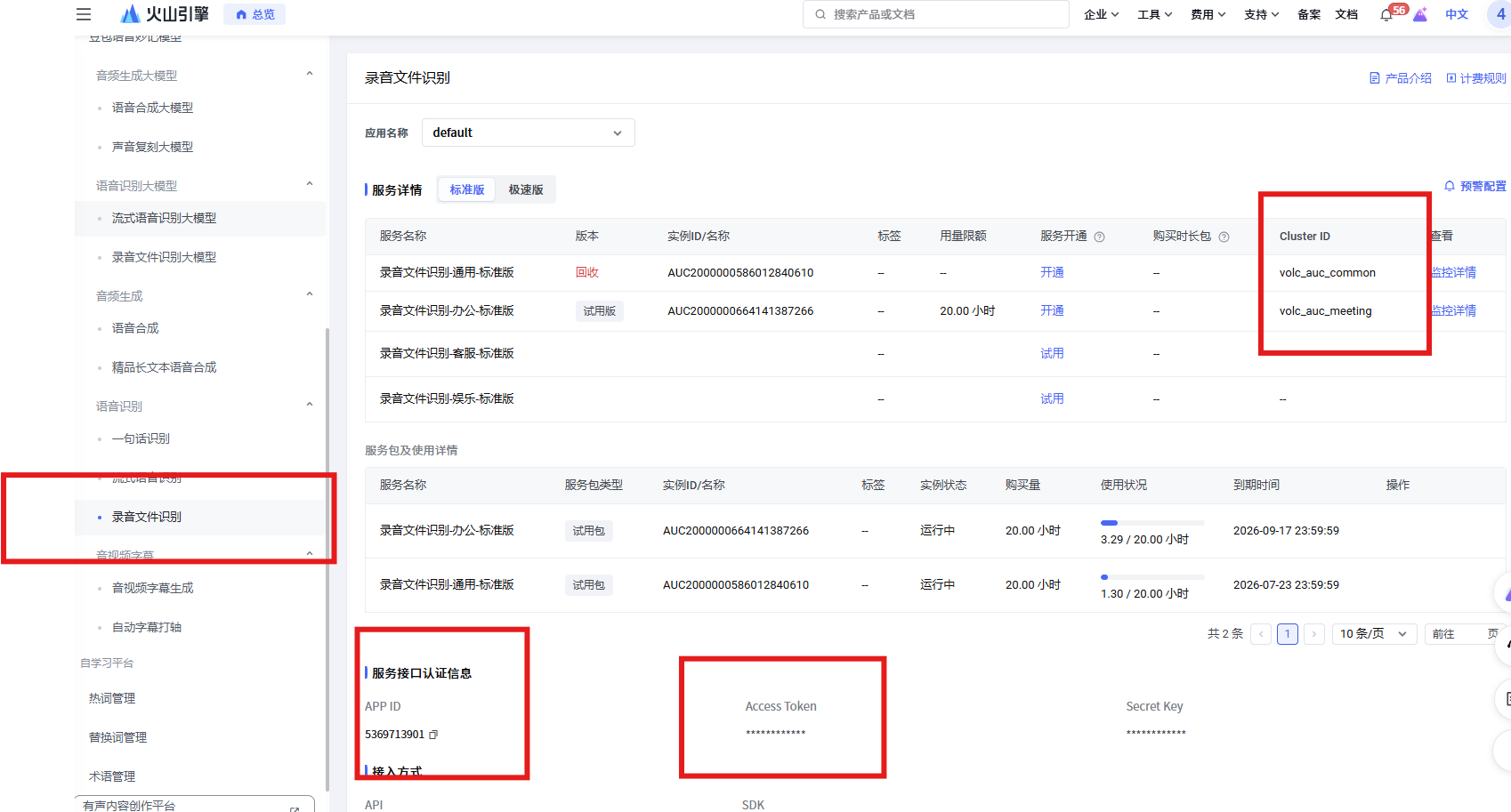Image resolution: width=1511 pixels, height=812 pixels.
Task: Click 开通 for 录音文件识别-通用-标准版
Action: [1052, 272]
